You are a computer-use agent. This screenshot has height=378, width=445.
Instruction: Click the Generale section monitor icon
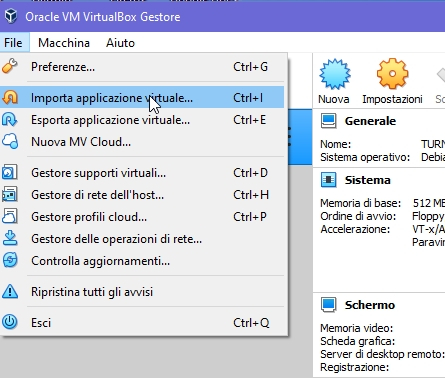[x=328, y=121]
